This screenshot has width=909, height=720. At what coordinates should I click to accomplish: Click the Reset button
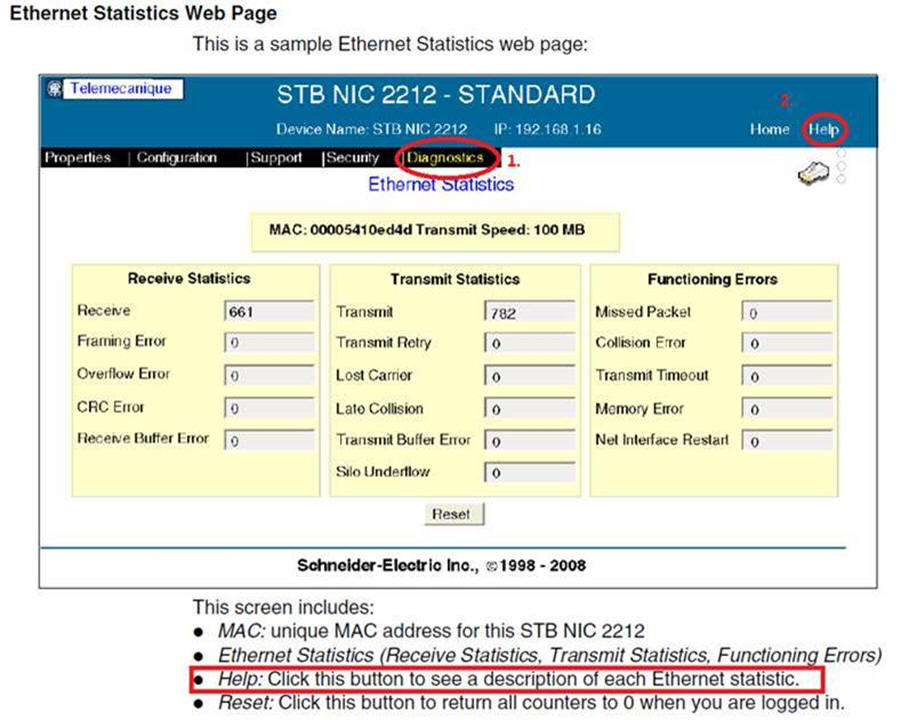[454, 514]
